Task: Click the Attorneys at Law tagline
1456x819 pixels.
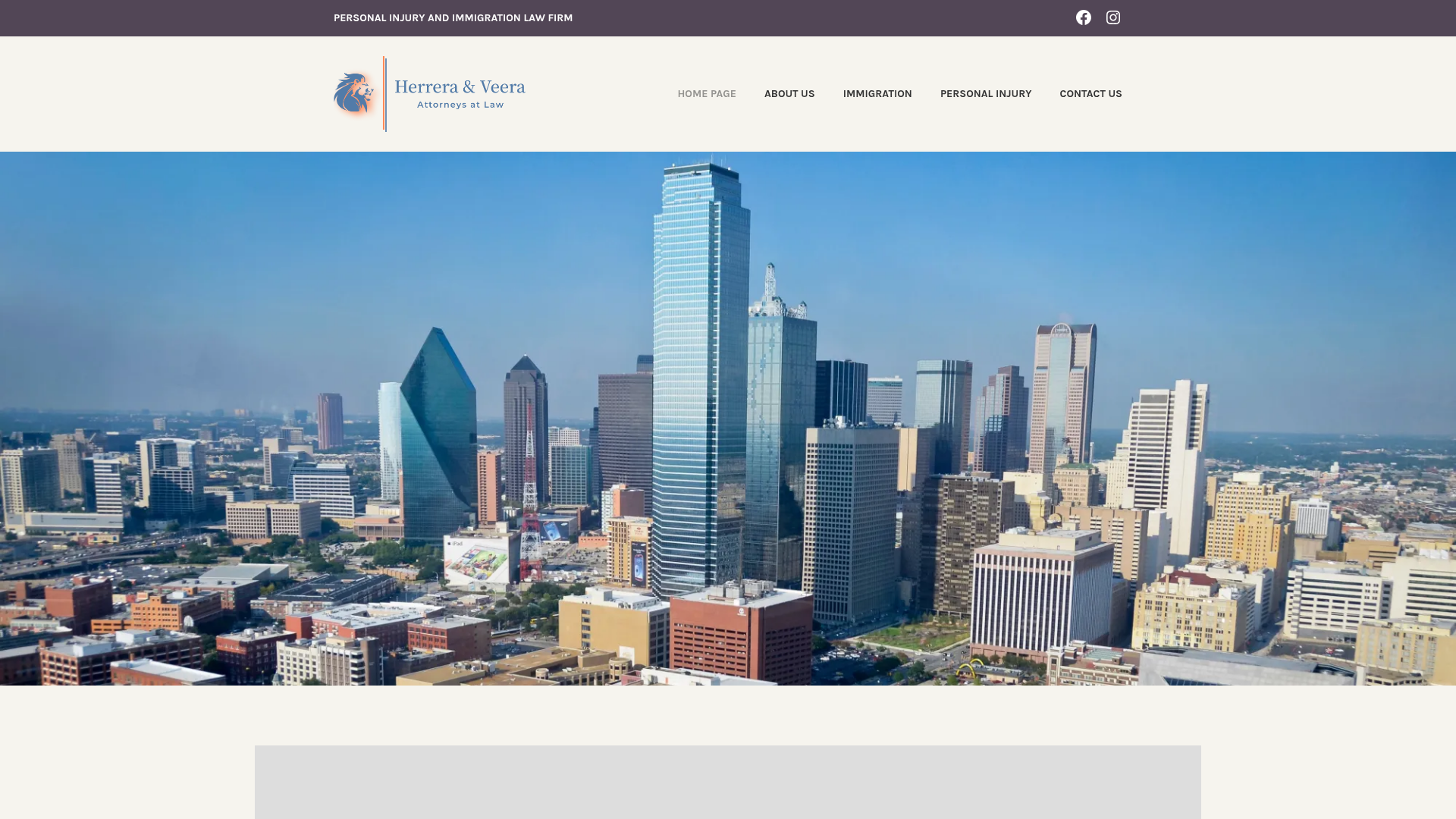Action: (x=460, y=105)
